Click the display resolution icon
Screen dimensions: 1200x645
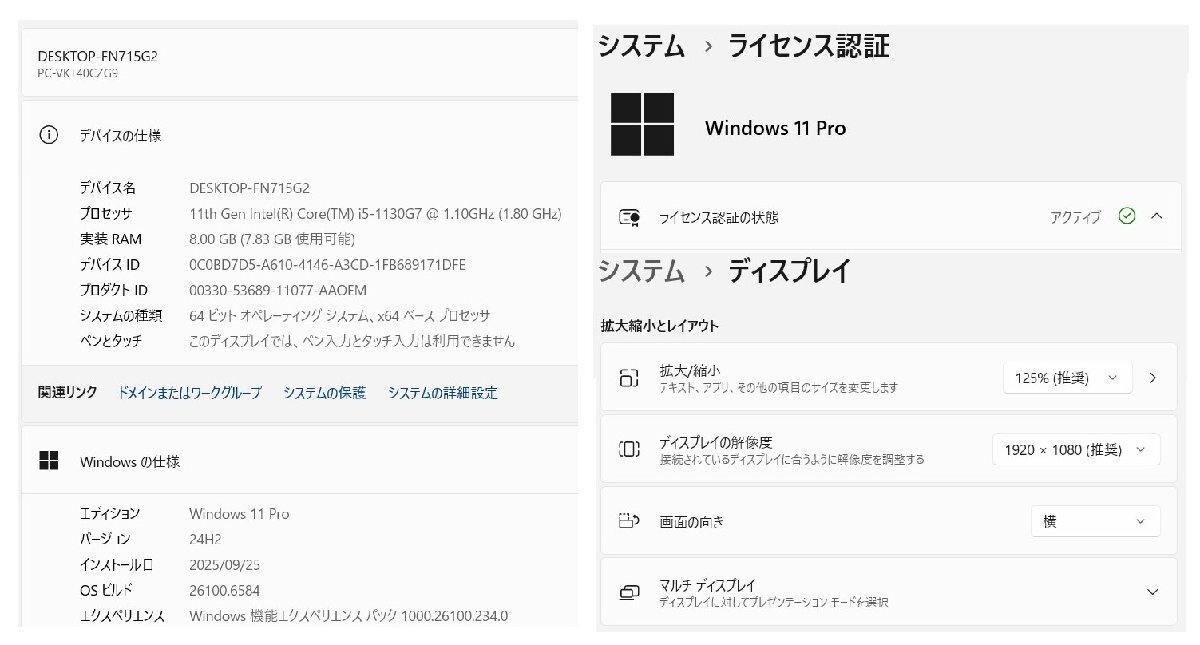(x=629, y=450)
